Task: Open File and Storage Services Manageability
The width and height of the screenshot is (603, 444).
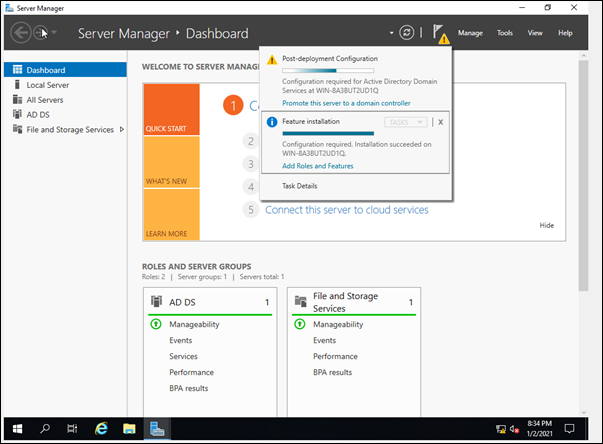Action: pyautogui.click(x=338, y=324)
